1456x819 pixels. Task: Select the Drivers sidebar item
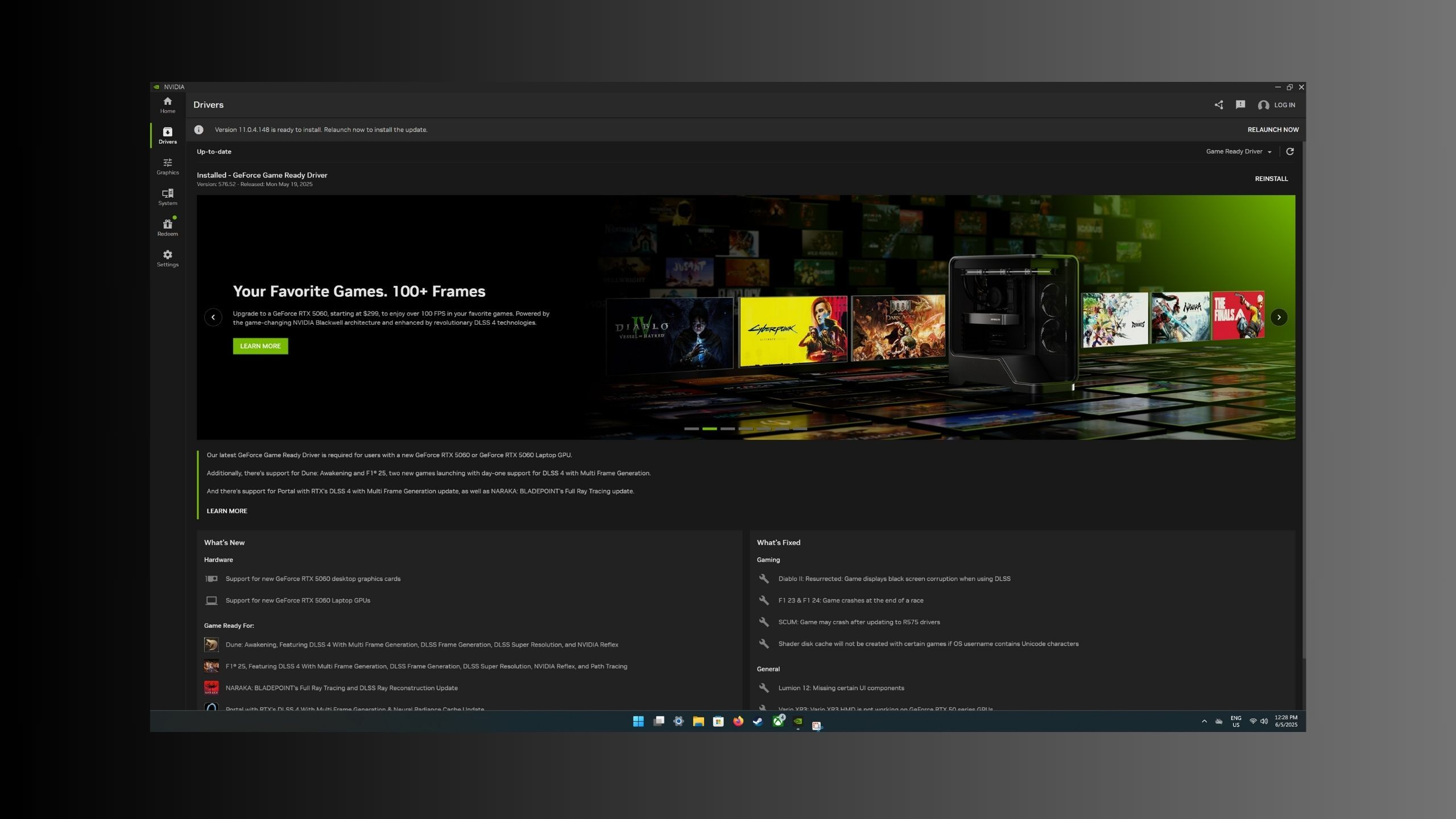click(167, 136)
